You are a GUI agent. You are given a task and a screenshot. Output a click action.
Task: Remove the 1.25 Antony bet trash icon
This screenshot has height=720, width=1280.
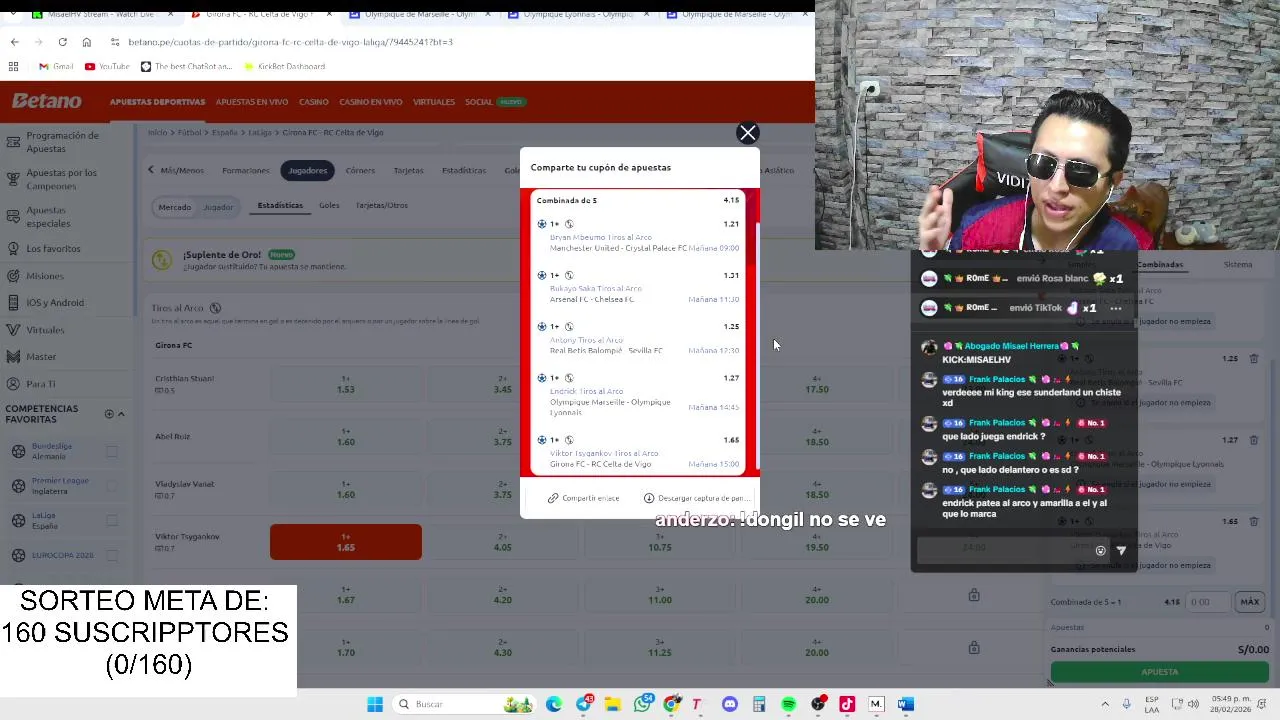pos(1254,358)
